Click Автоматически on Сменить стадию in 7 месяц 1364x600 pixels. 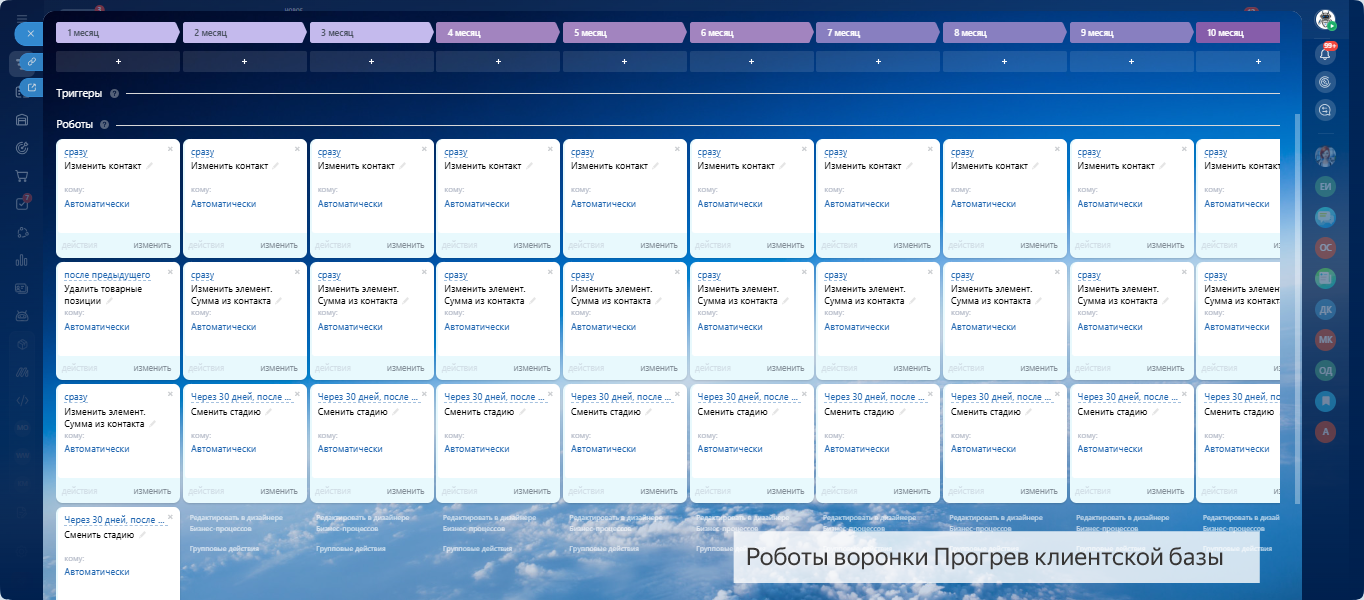[856, 449]
